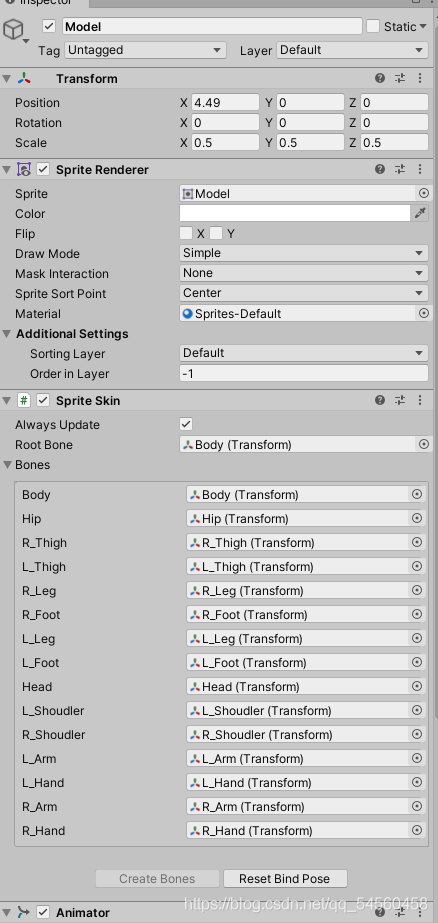Uncheck Always Update option
This screenshot has width=438, height=923.
tap(186, 424)
